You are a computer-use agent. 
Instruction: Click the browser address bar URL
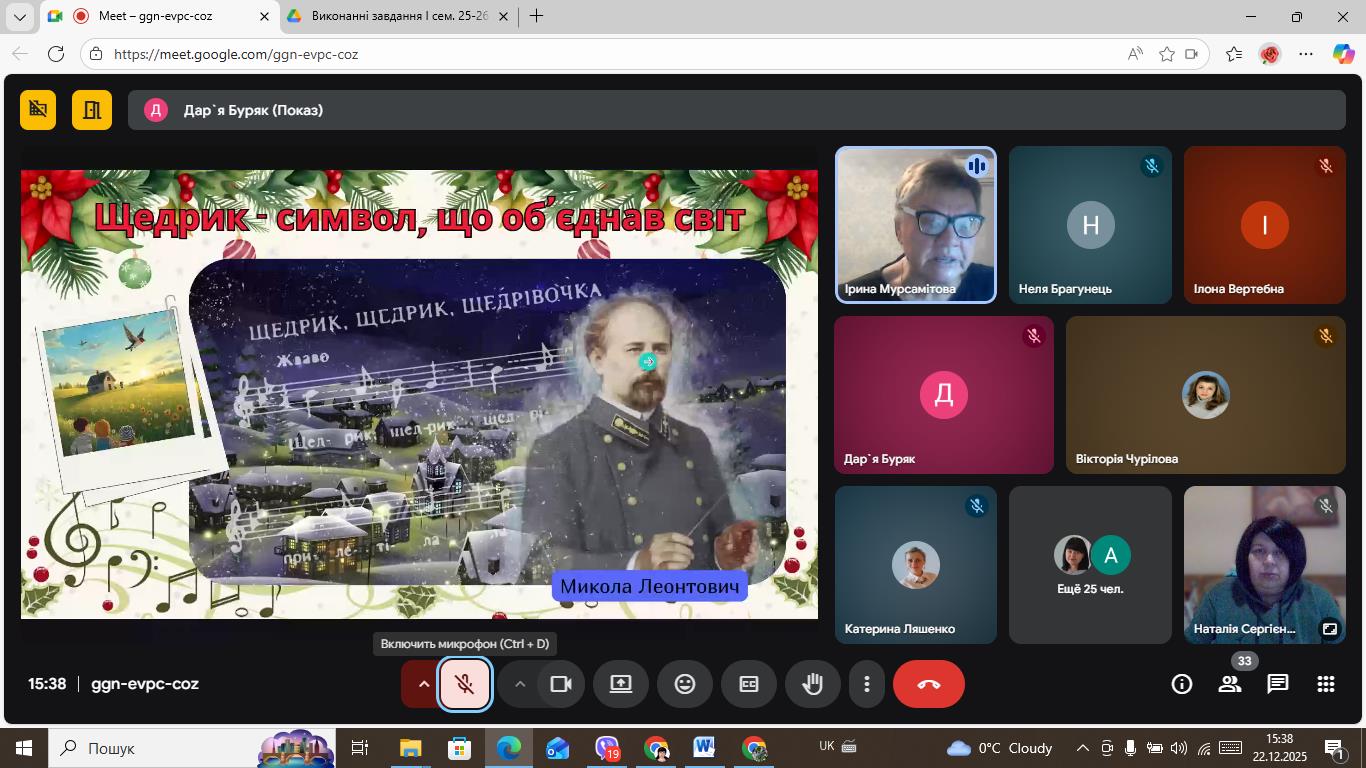point(236,54)
